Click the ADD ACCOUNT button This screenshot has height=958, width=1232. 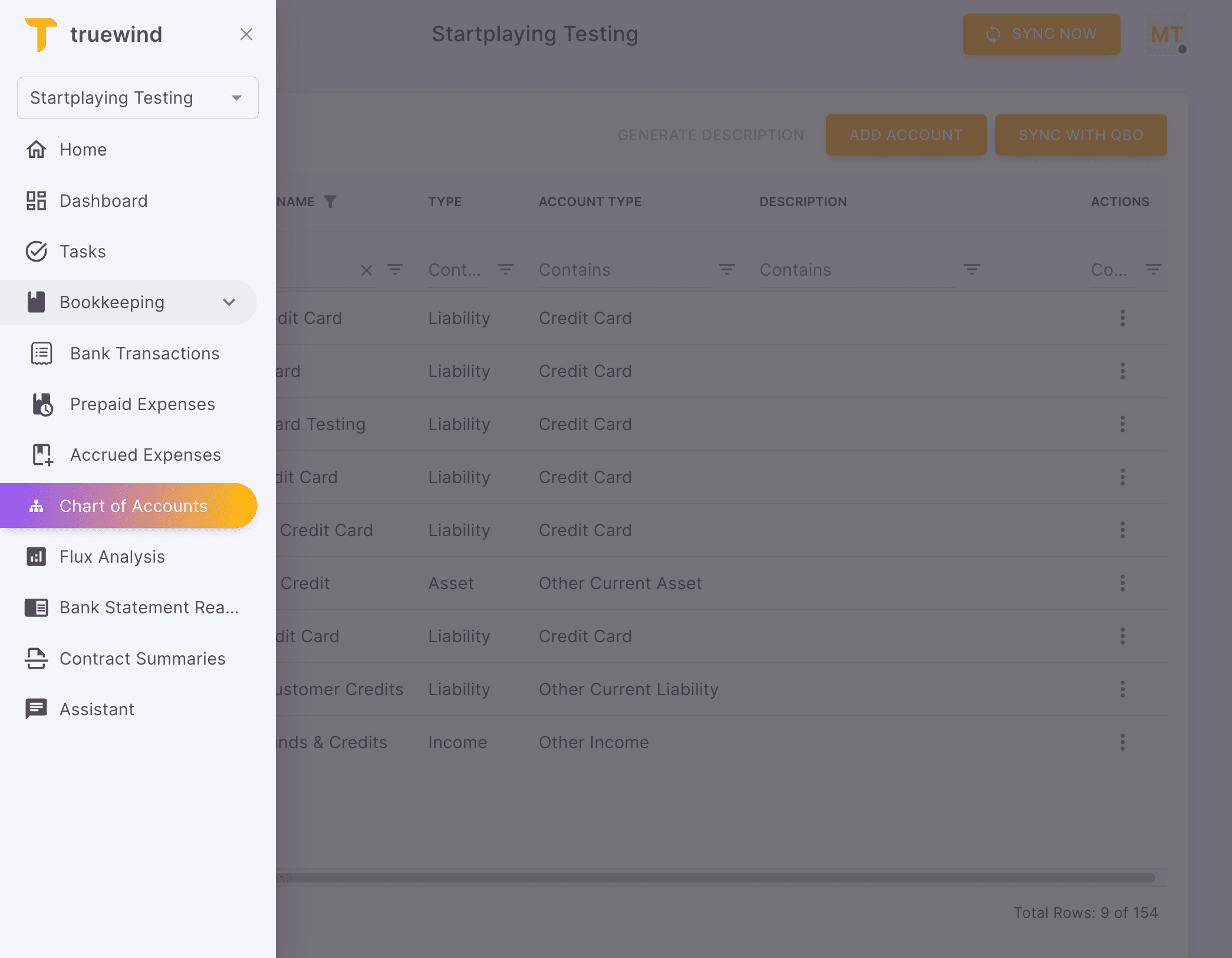point(905,135)
